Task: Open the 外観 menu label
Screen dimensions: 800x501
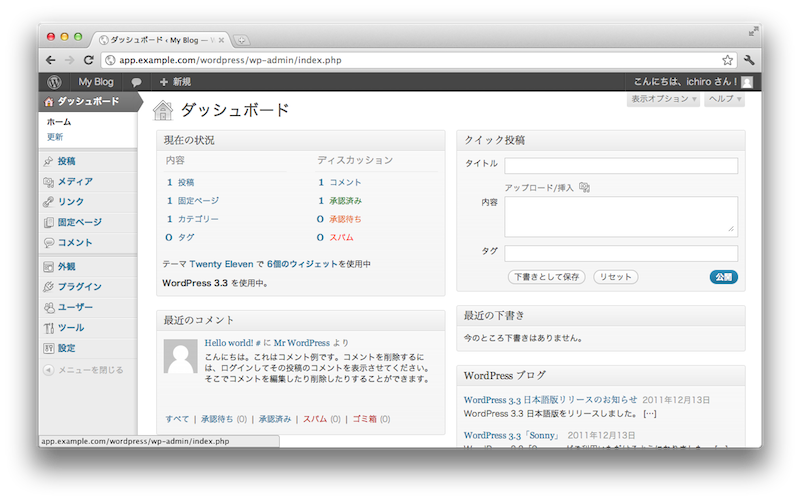Action: [x=66, y=267]
